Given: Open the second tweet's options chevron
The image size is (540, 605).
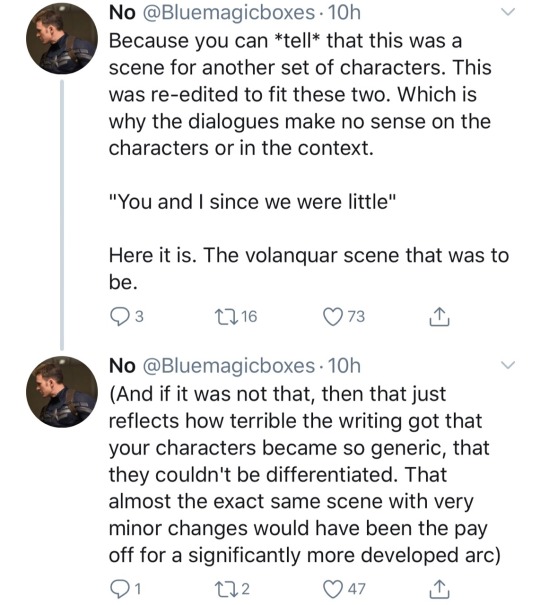Looking at the screenshot, I should [x=508, y=365].
